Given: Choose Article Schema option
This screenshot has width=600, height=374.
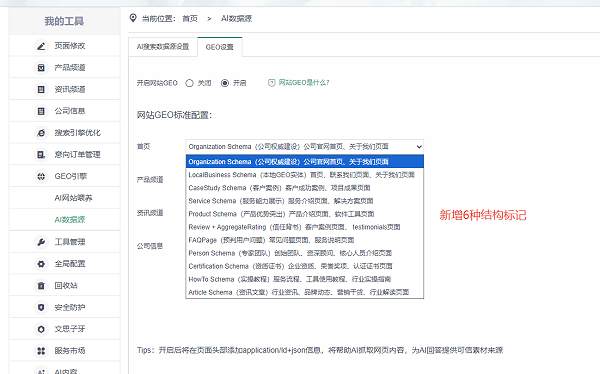Looking at the screenshot, I should 305,292.
